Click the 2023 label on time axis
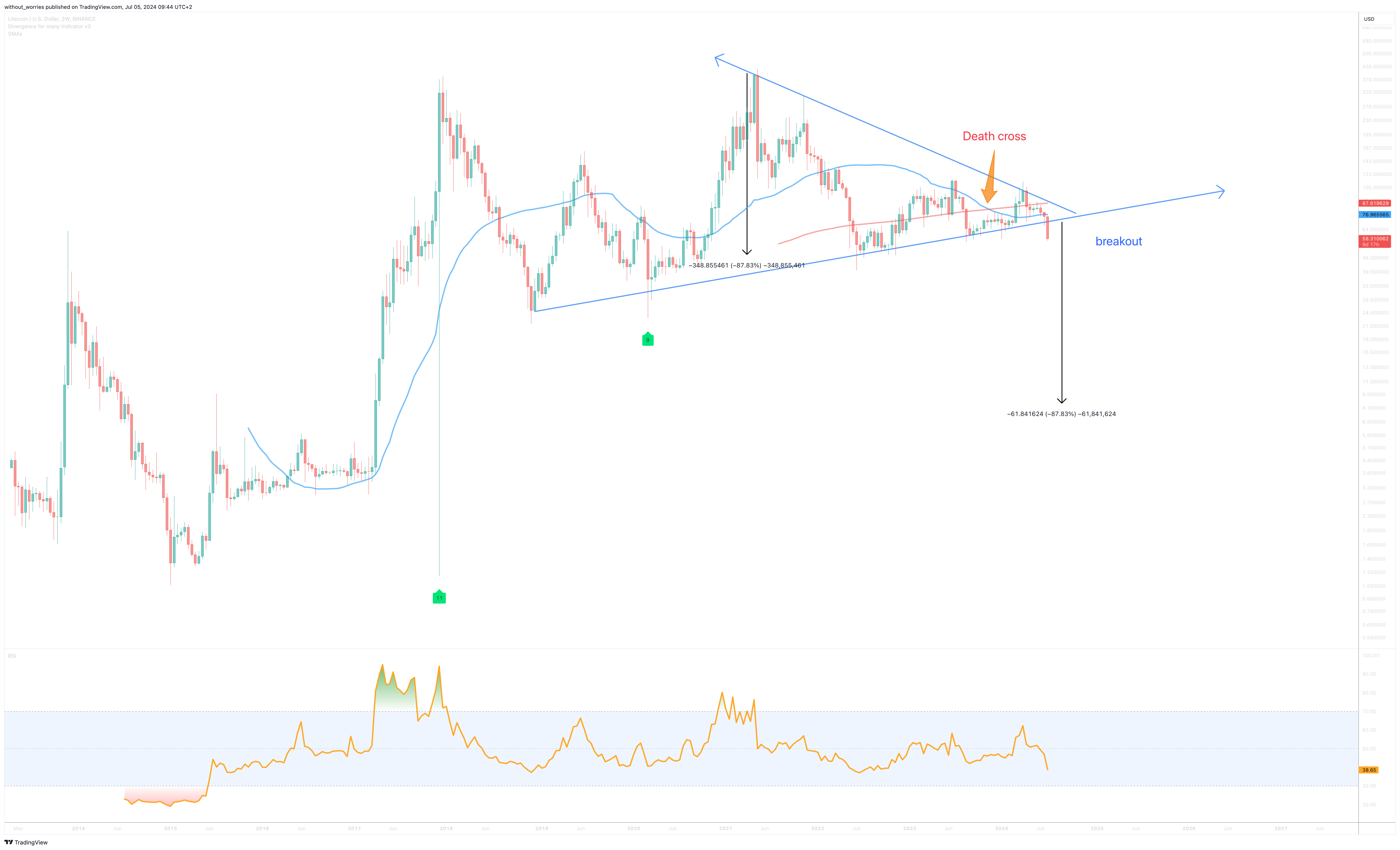The image size is (1400, 850). (910, 828)
